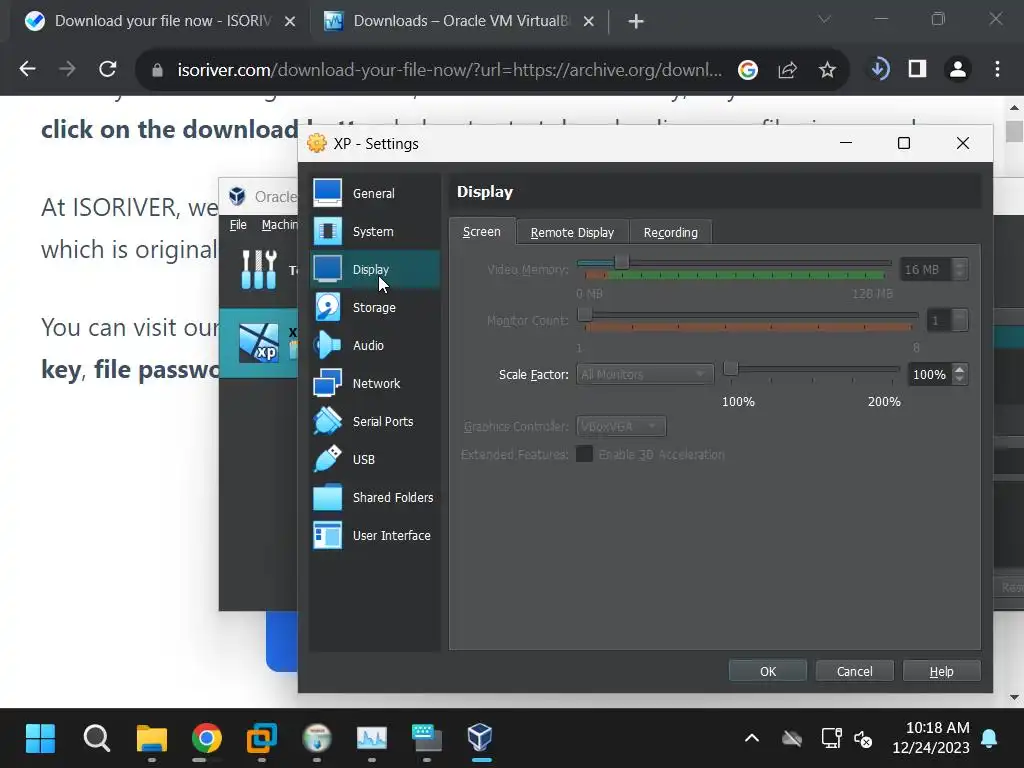Reload the isoriver page

[x=108, y=69]
